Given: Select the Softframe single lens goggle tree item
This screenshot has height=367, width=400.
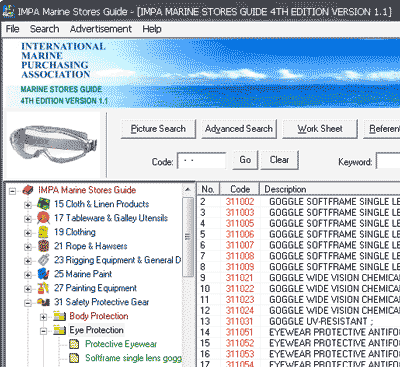Looking at the screenshot, I should (x=133, y=358).
